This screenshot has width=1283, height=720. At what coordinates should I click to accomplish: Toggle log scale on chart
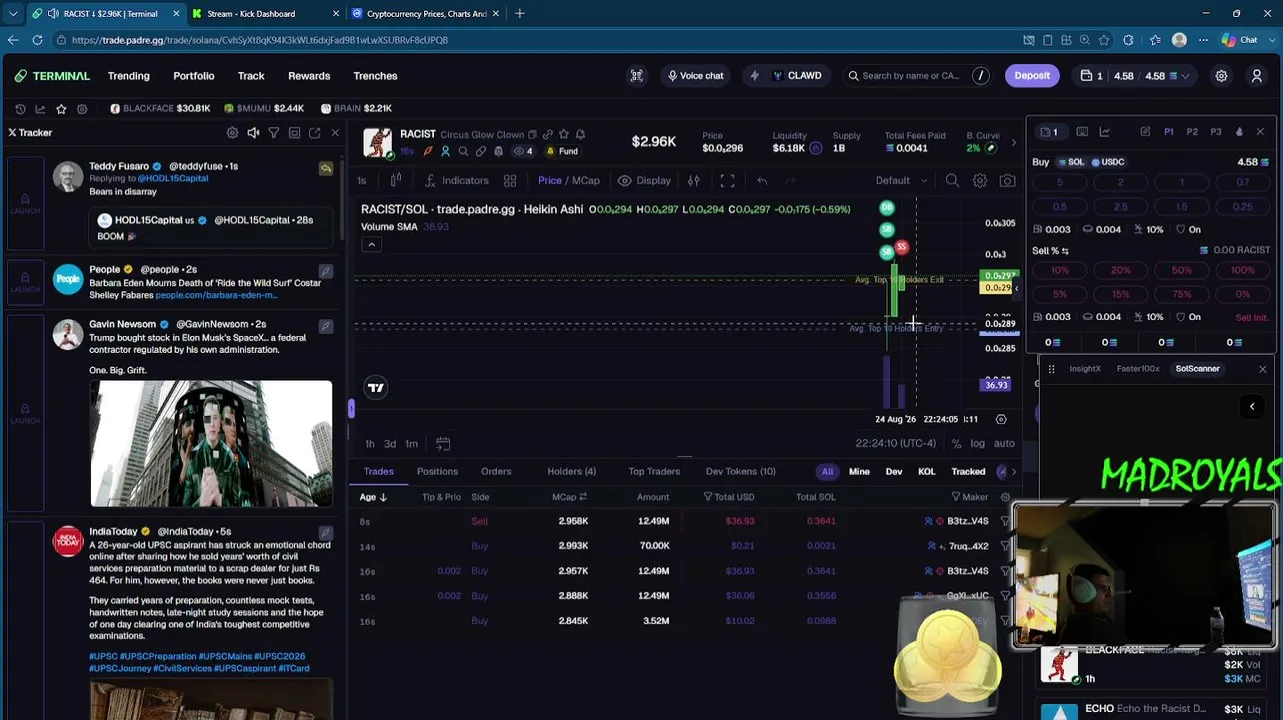[x=977, y=444]
